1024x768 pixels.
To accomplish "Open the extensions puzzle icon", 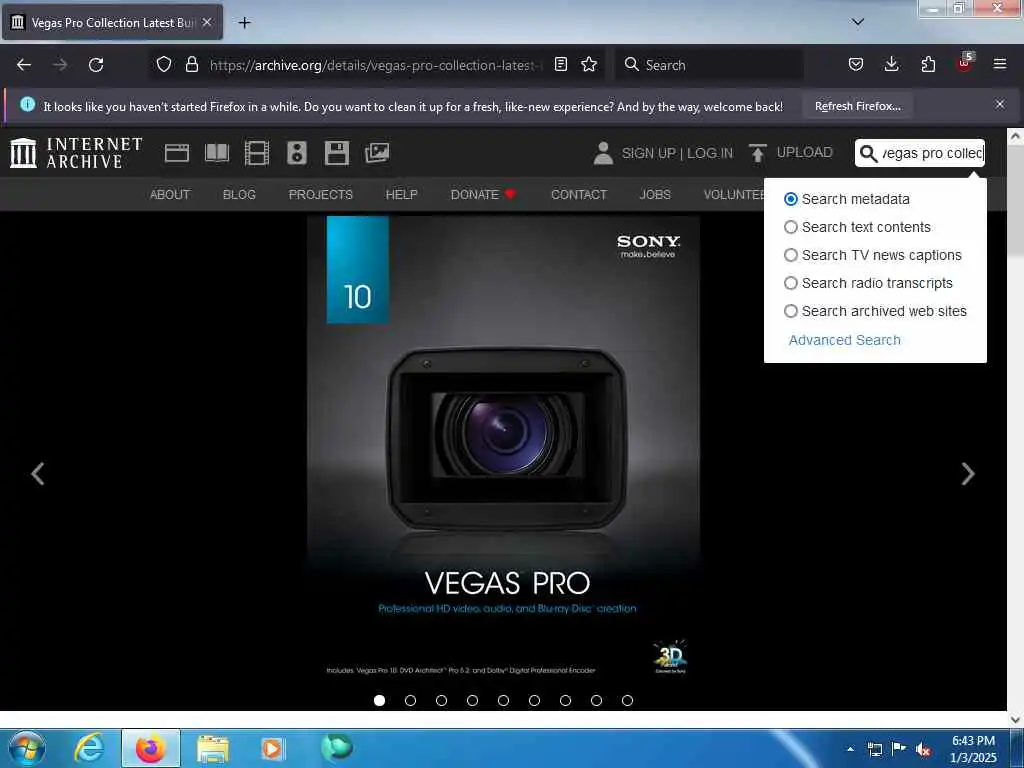I will click(928, 64).
